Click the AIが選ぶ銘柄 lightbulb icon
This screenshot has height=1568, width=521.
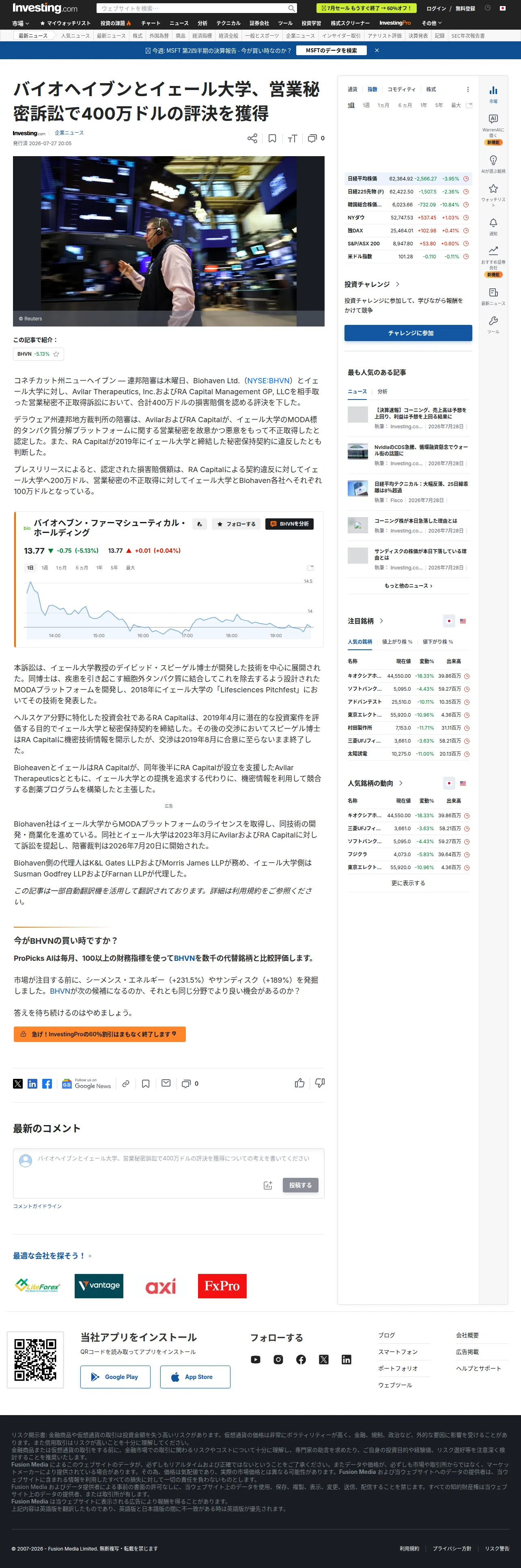point(493,160)
